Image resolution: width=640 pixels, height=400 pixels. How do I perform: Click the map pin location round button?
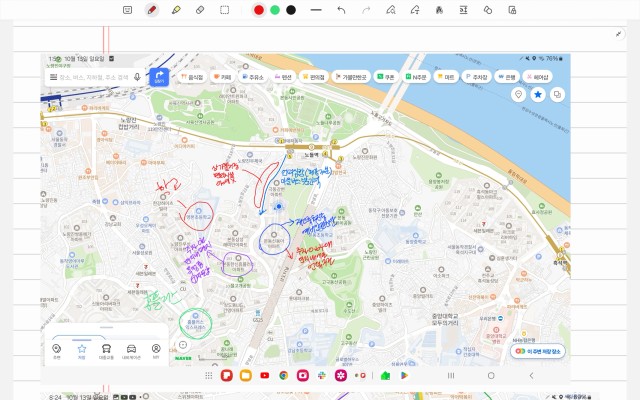pos(518,95)
